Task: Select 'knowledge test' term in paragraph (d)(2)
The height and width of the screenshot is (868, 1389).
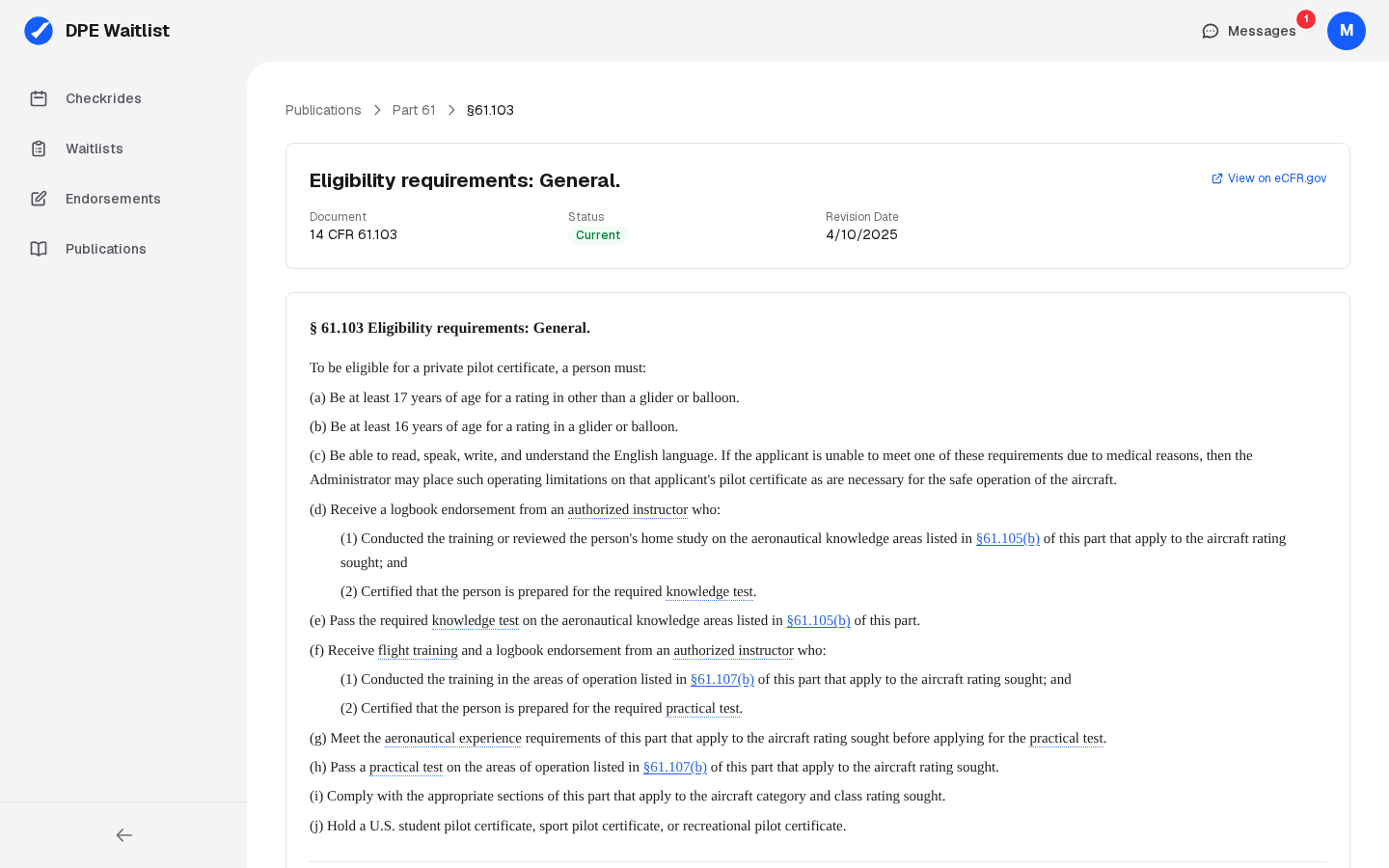Action: [x=709, y=591]
